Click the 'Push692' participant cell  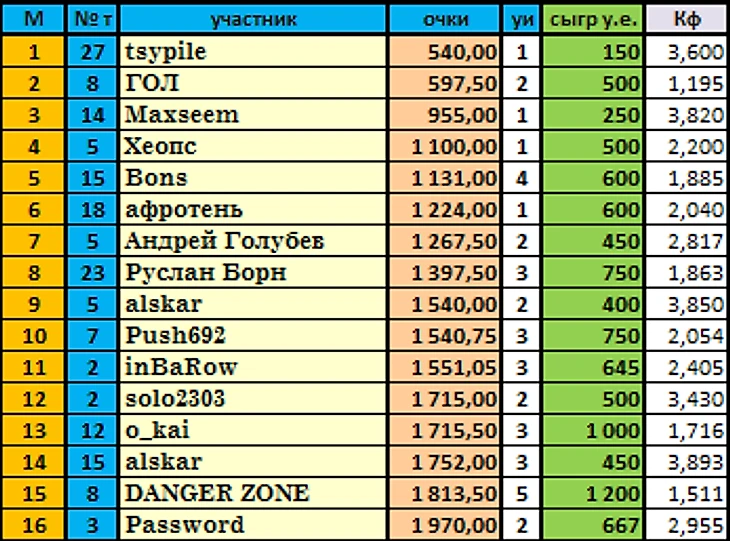point(254,334)
